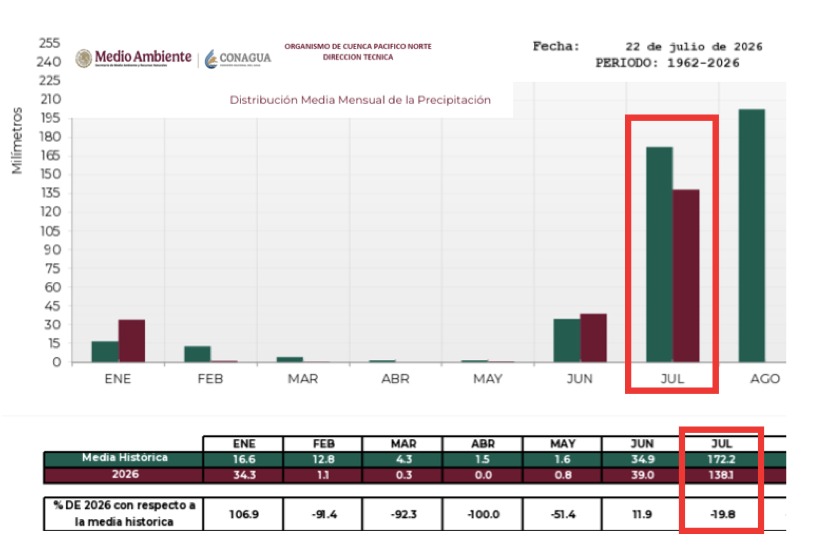Image resolution: width=826 pixels, height=547 pixels.
Task: Click the CONAGUA logo
Action: coord(238,58)
